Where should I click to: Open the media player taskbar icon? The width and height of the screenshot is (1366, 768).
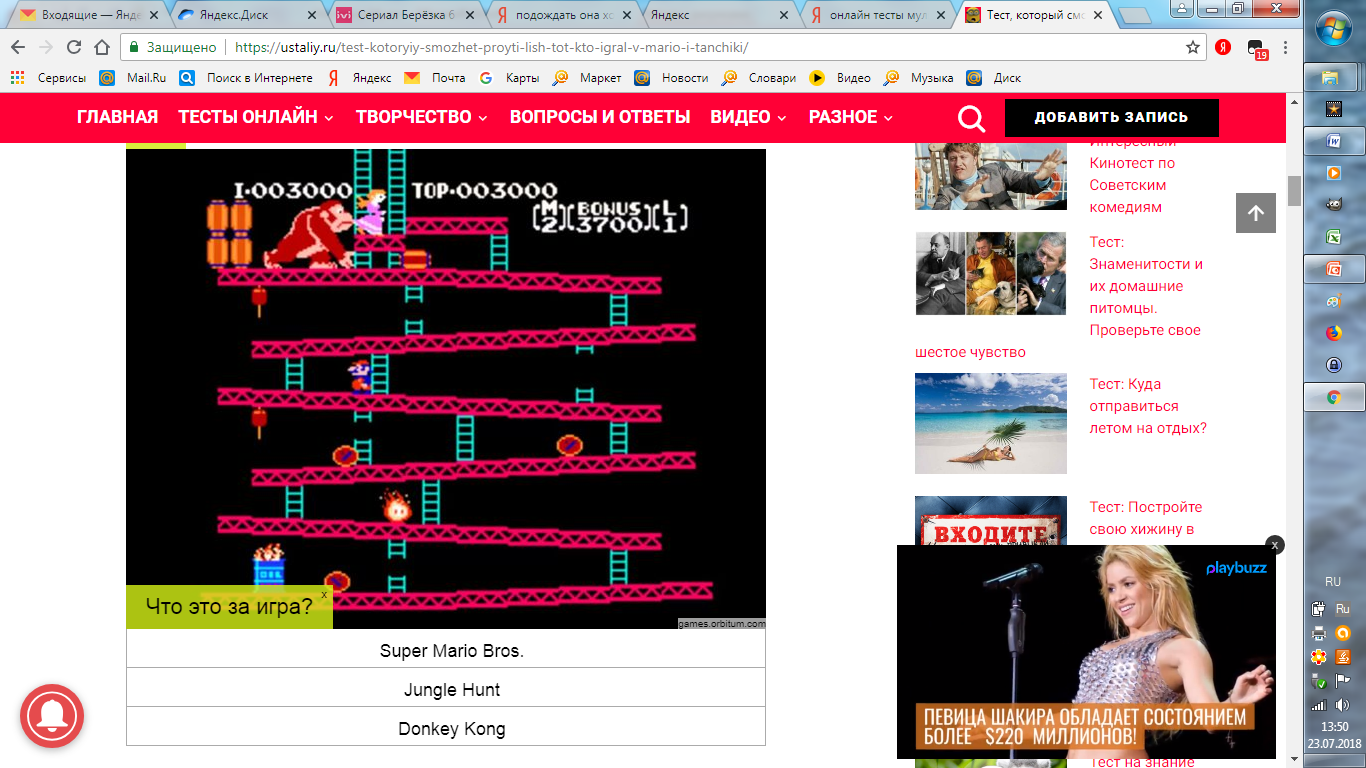[x=1332, y=173]
